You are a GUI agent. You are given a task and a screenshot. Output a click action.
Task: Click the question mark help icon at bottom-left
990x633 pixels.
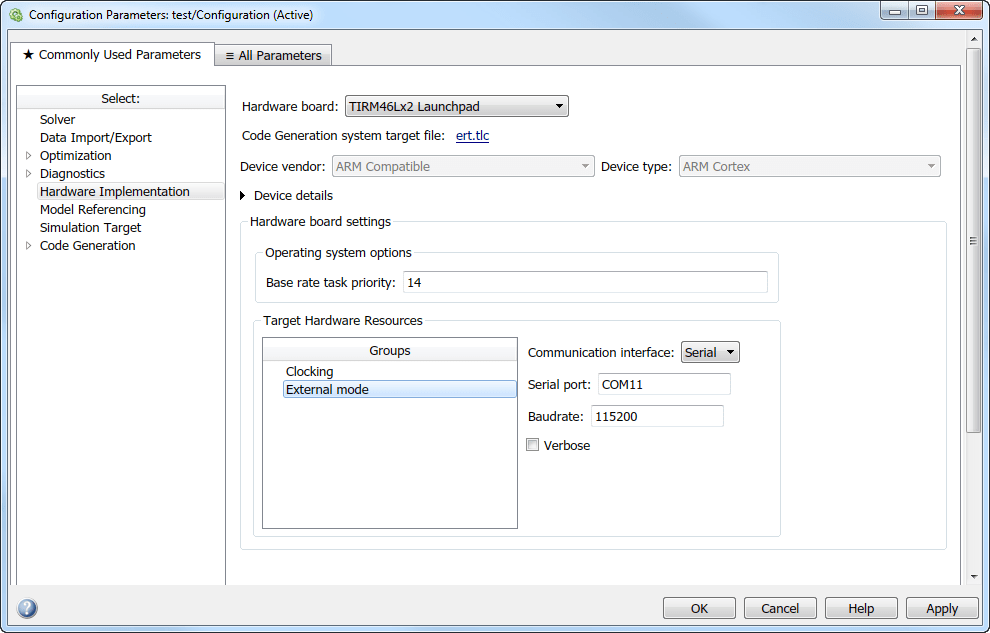(26, 607)
